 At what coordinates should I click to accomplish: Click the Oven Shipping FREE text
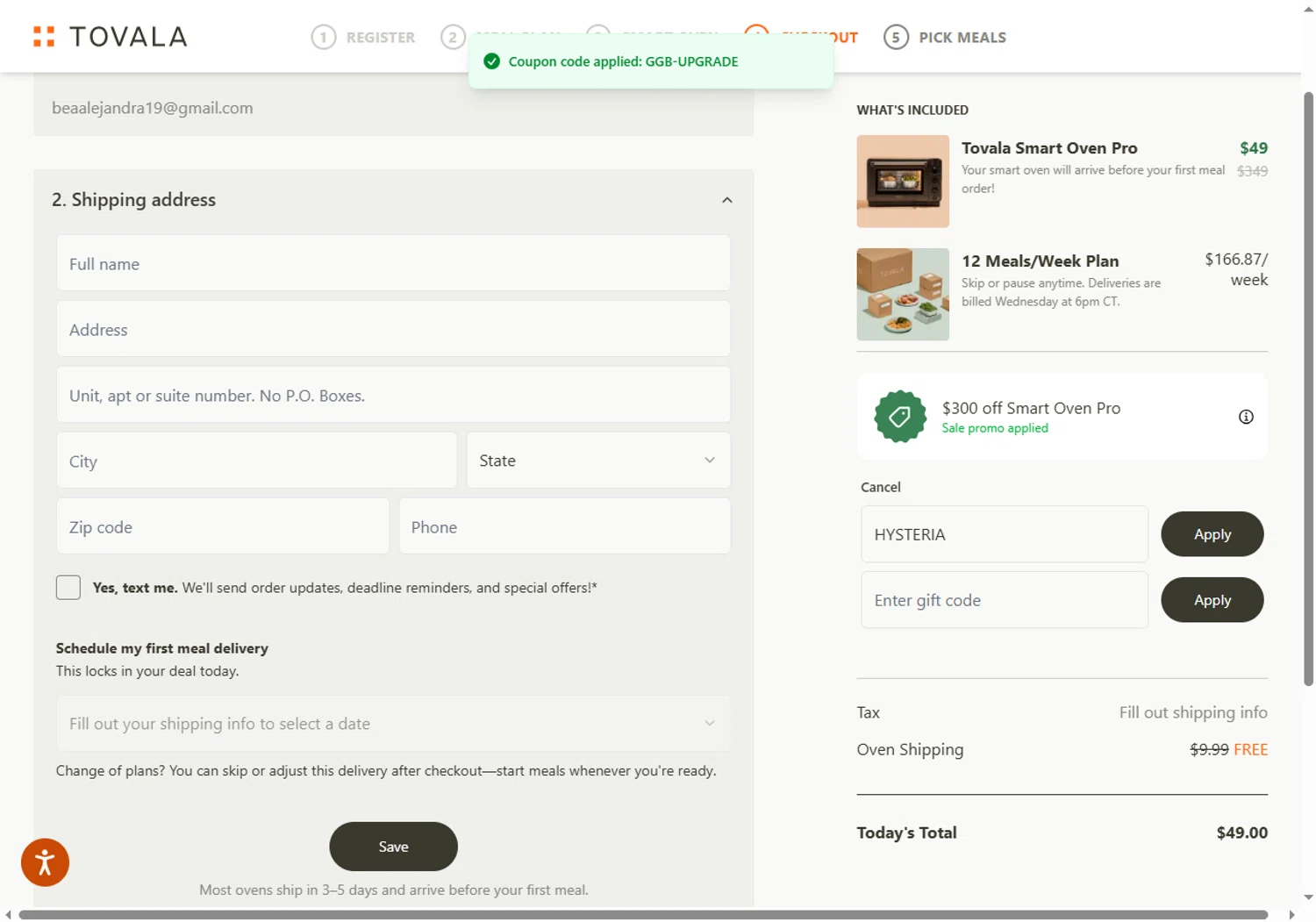pos(1250,749)
